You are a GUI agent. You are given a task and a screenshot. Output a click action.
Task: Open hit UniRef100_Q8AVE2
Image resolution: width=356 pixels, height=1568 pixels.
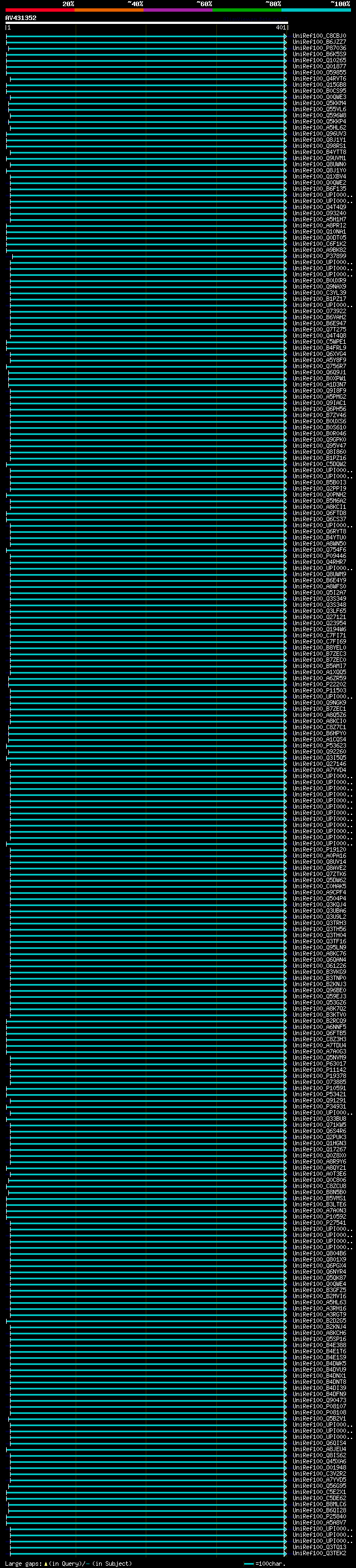[x=319, y=868]
